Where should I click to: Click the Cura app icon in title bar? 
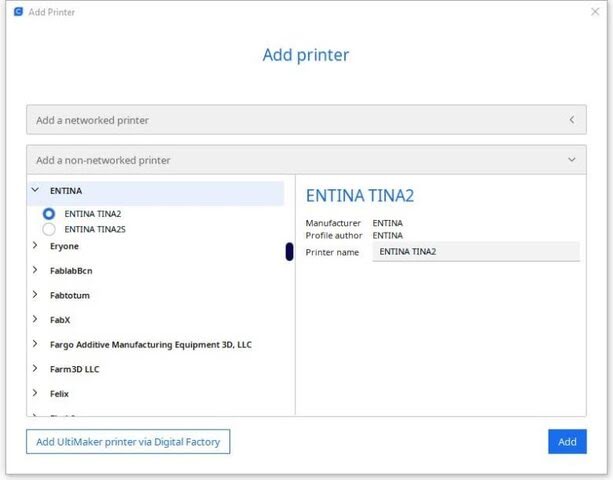[17, 12]
